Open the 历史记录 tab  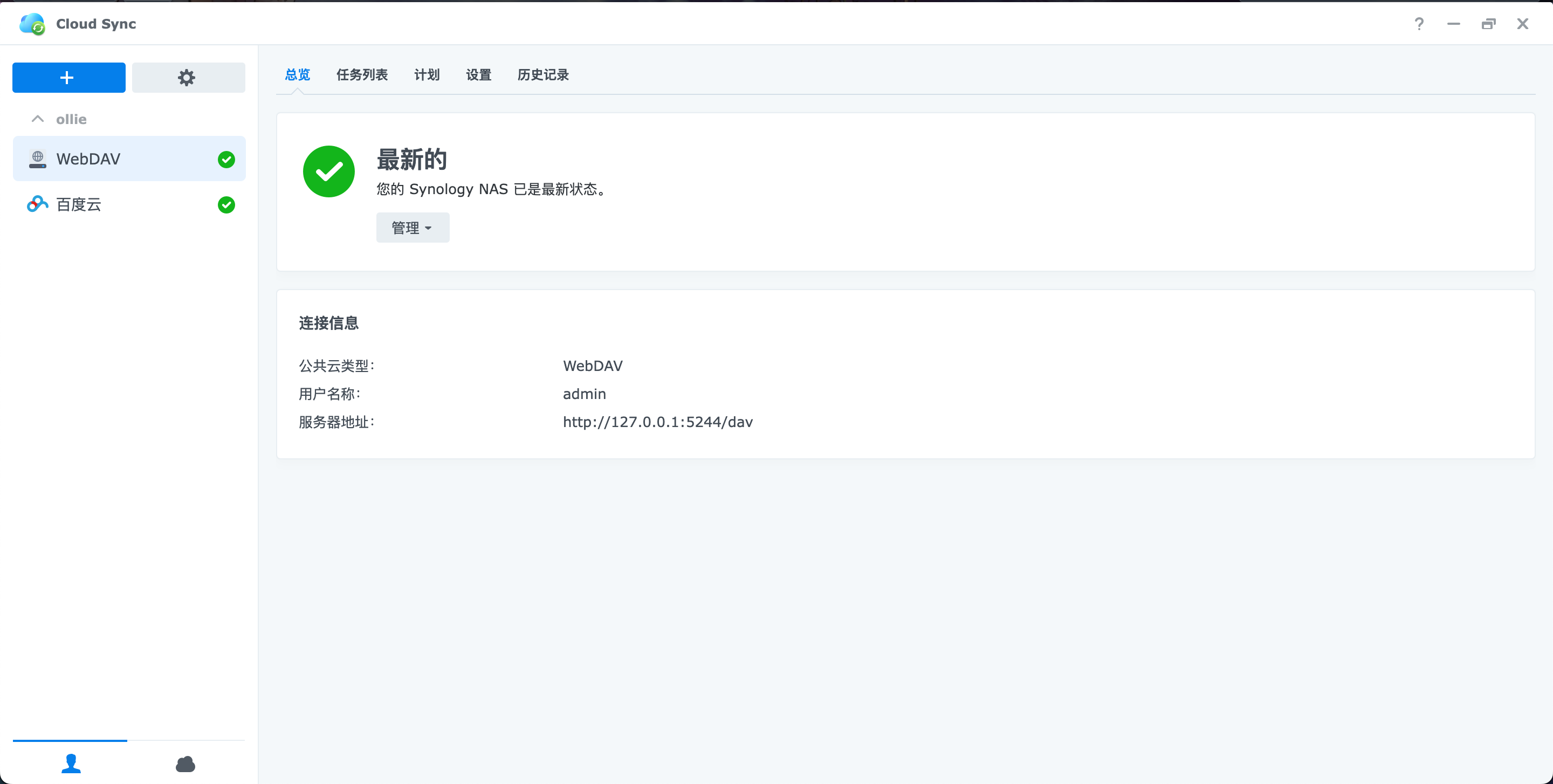[543, 74]
